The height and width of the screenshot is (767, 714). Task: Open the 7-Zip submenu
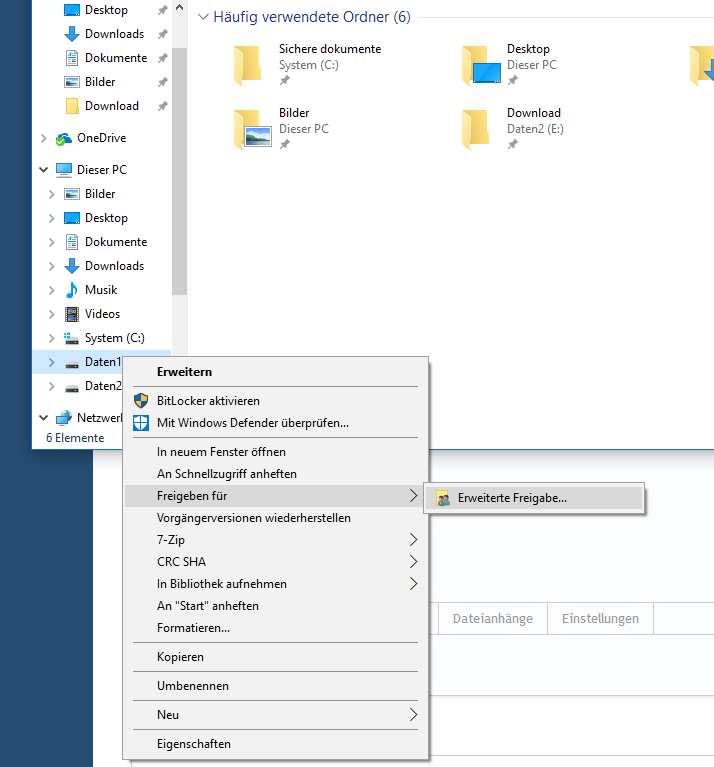click(x=276, y=540)
